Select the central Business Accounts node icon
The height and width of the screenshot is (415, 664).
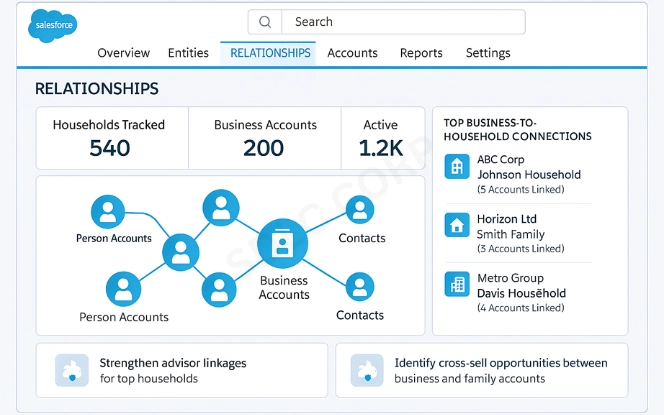click(283, 245)
